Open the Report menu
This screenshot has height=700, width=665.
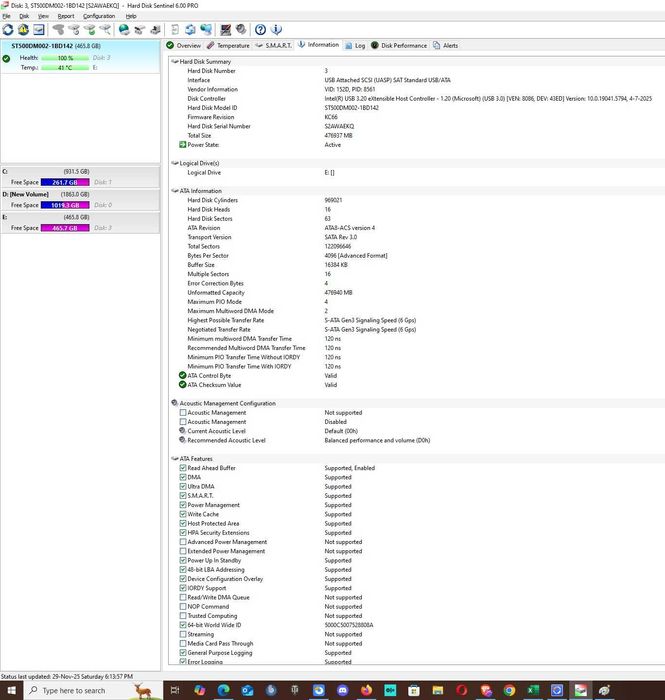[66, 16]
